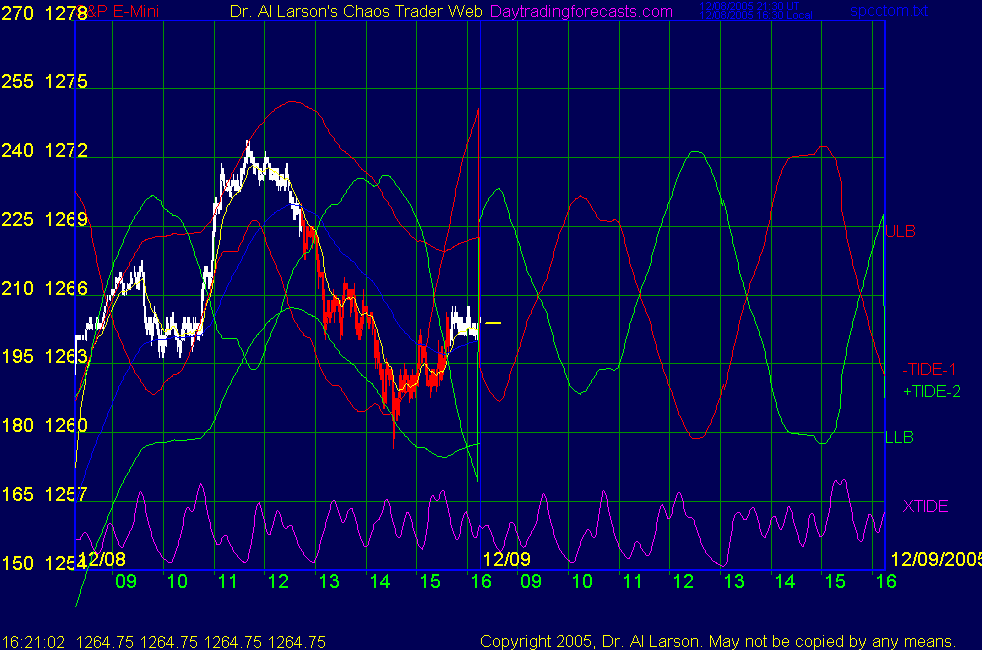This screenshot has width=982, height=650.
Task: Click the 12/08 date marker on the time axis
Action: 102,558
